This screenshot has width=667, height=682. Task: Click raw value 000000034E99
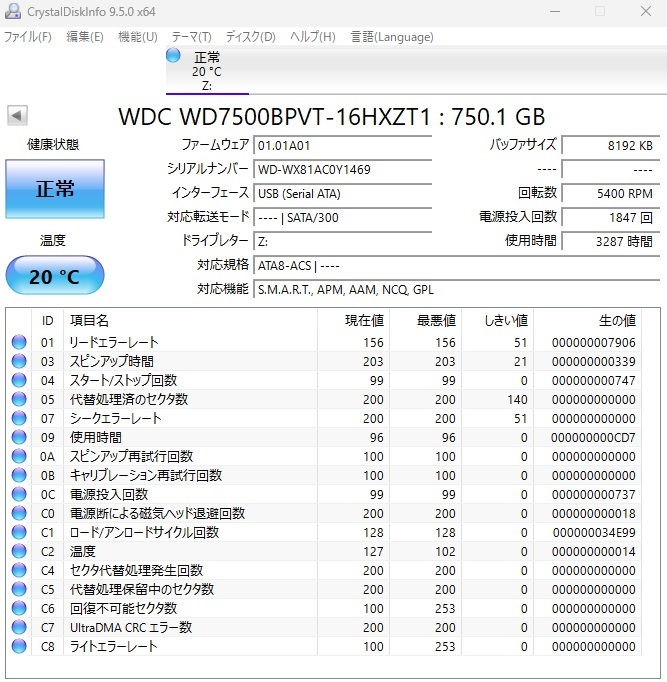594,532
